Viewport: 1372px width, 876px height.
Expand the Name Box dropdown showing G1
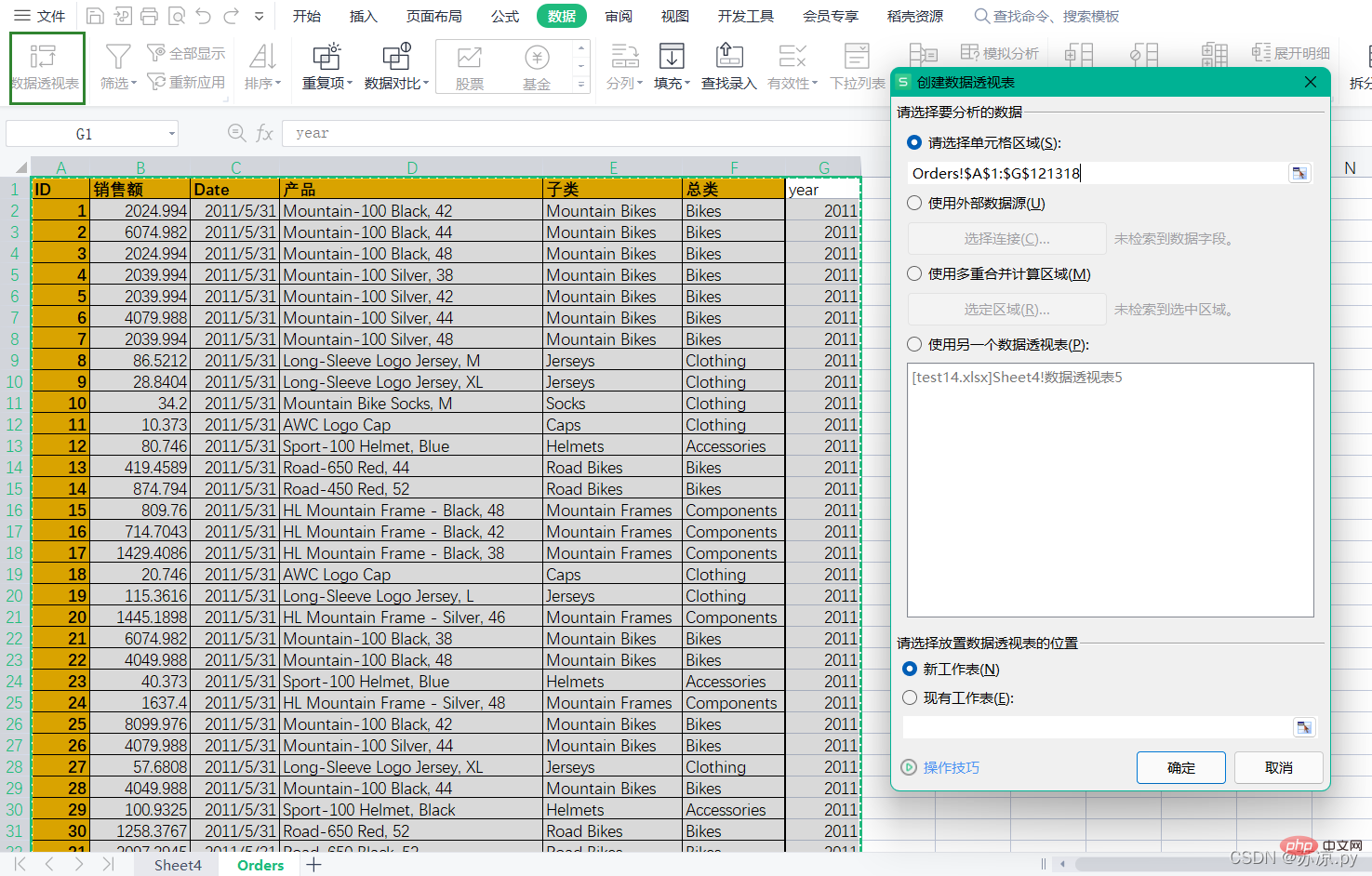[172, 134]
